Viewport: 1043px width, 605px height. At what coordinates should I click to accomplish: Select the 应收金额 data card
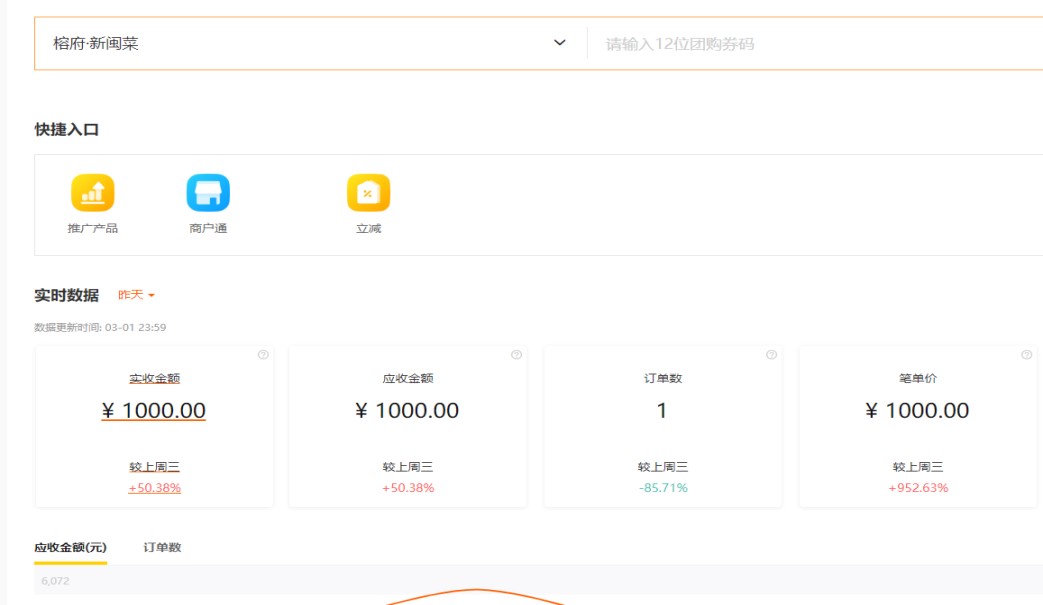tap(407, 427)
